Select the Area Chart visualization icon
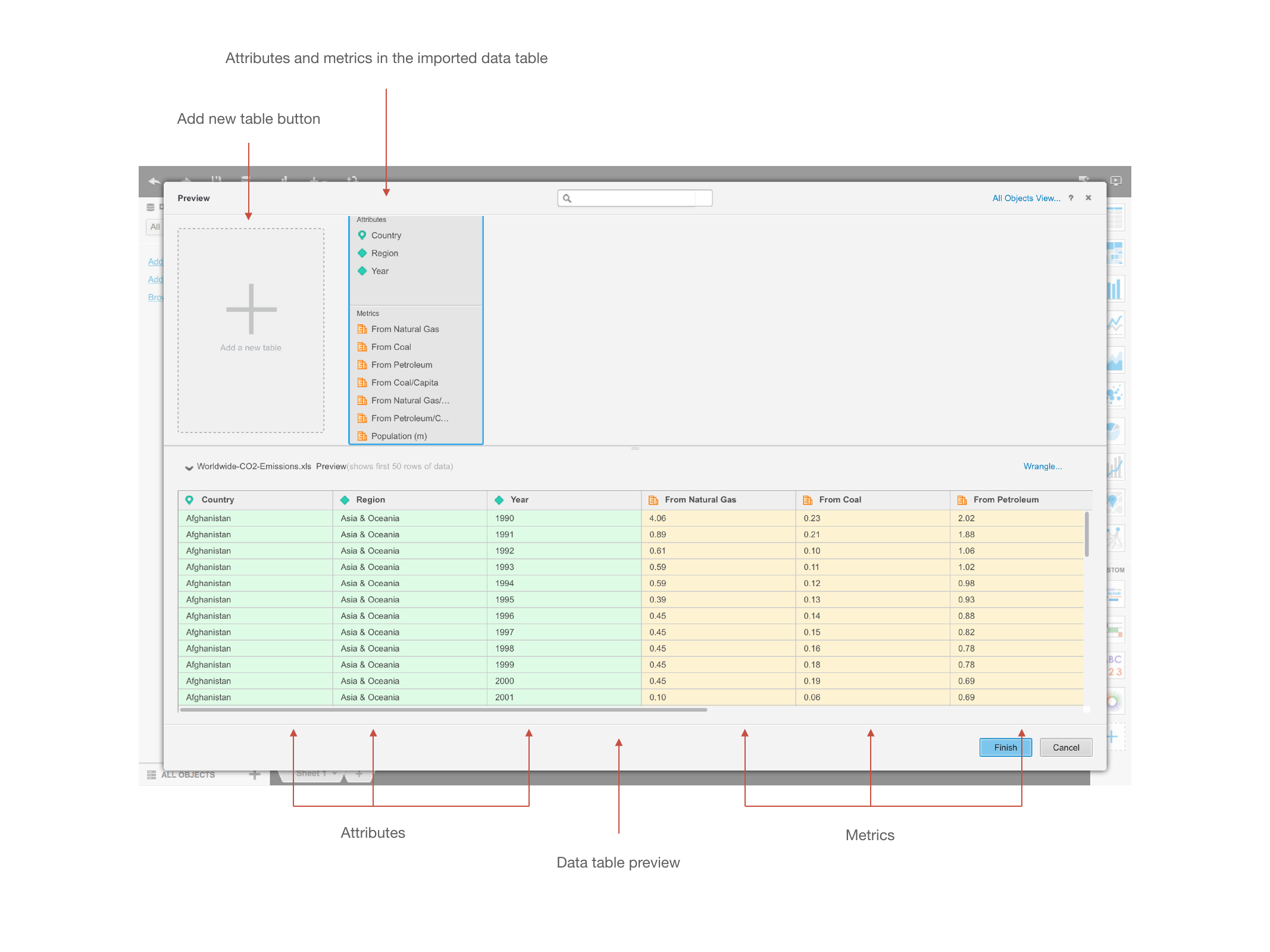Image resolution: width=1270 pixels, height=952 pixels. click(x=1116, y=360)
